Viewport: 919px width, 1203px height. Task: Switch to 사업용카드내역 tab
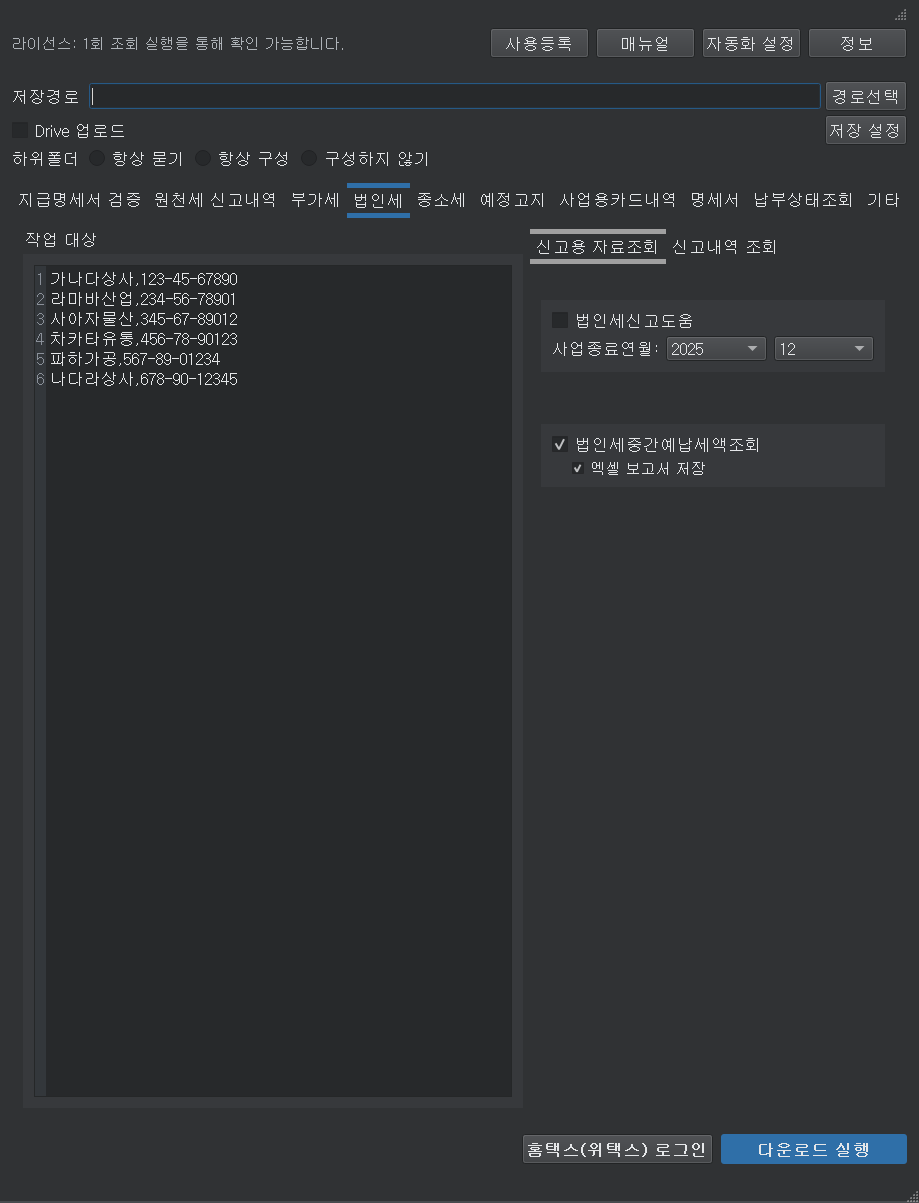coord(618,200)
